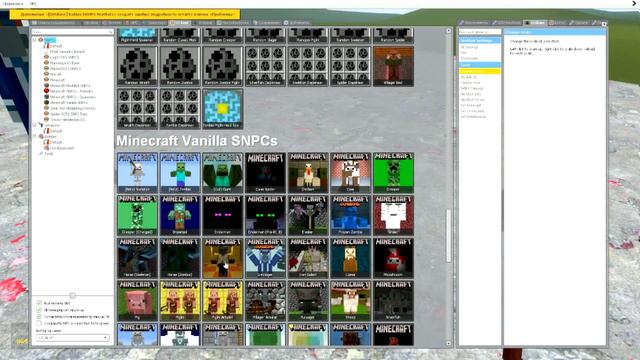Select the Sheep NPC tile
Viewport: 640px width, 360px height.
tap(351, 300)
